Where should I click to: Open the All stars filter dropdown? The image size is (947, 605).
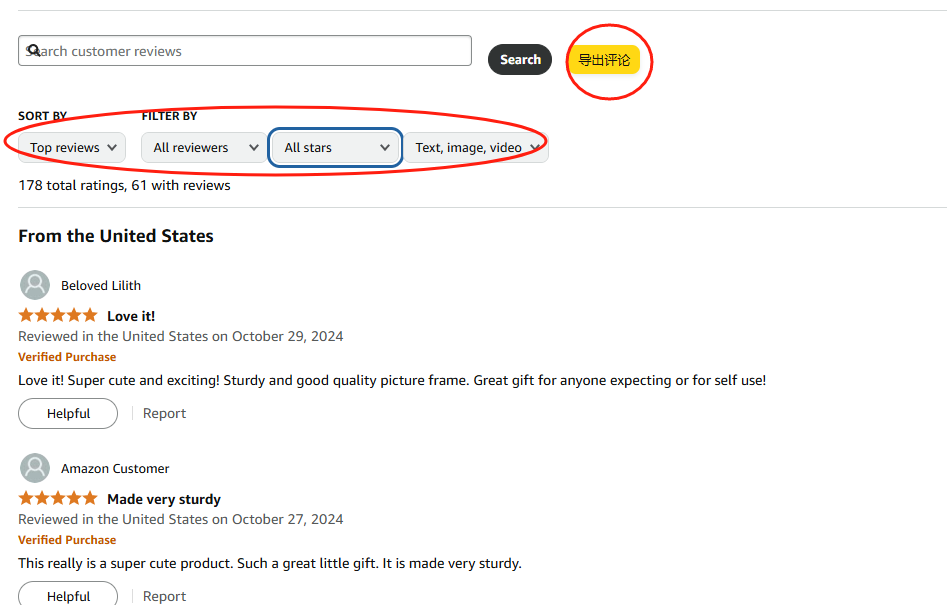tap(336, 148)
